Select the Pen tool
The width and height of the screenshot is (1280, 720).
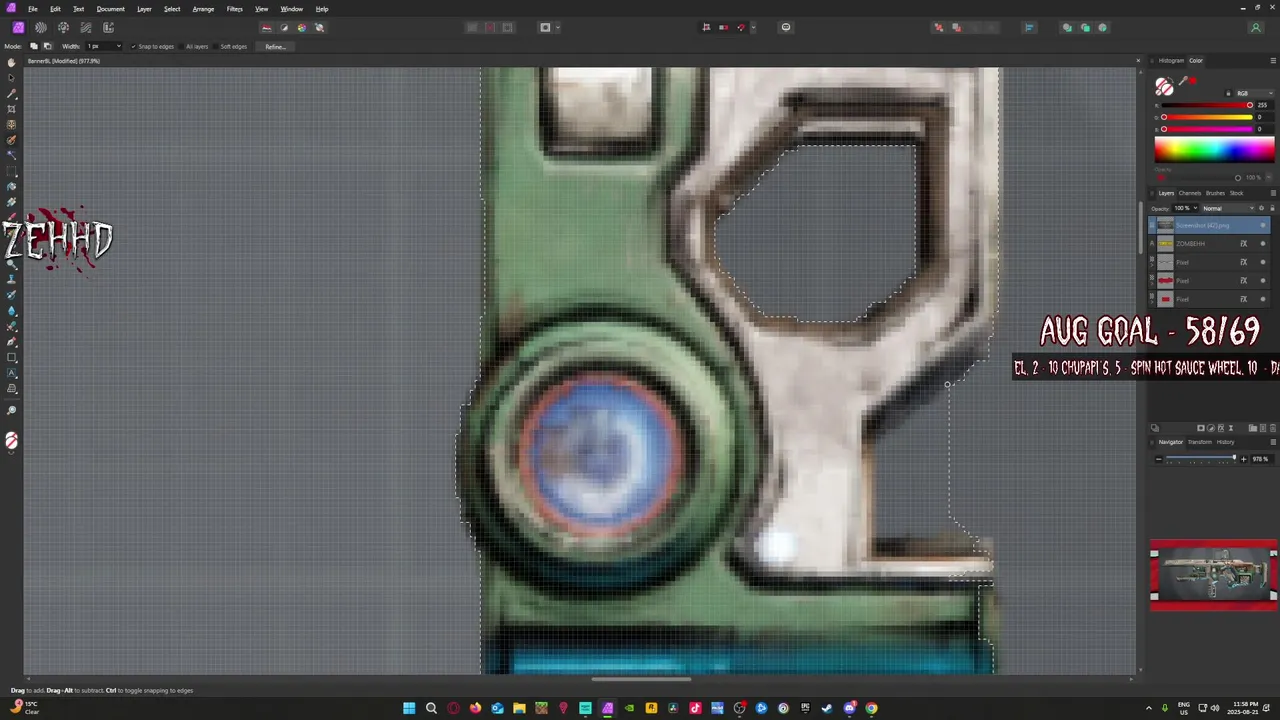tap(12, 341)
